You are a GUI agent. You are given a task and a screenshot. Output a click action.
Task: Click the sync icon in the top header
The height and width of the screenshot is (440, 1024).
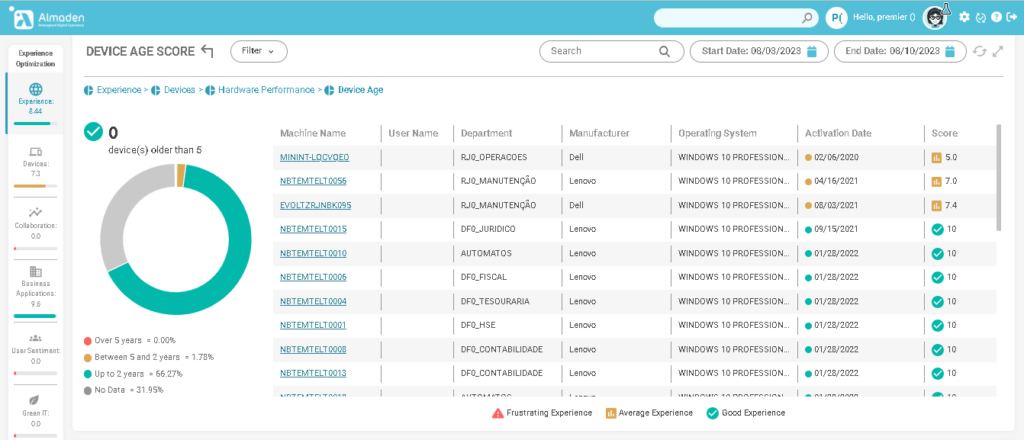pyautogui.click(x=980, y=17)
